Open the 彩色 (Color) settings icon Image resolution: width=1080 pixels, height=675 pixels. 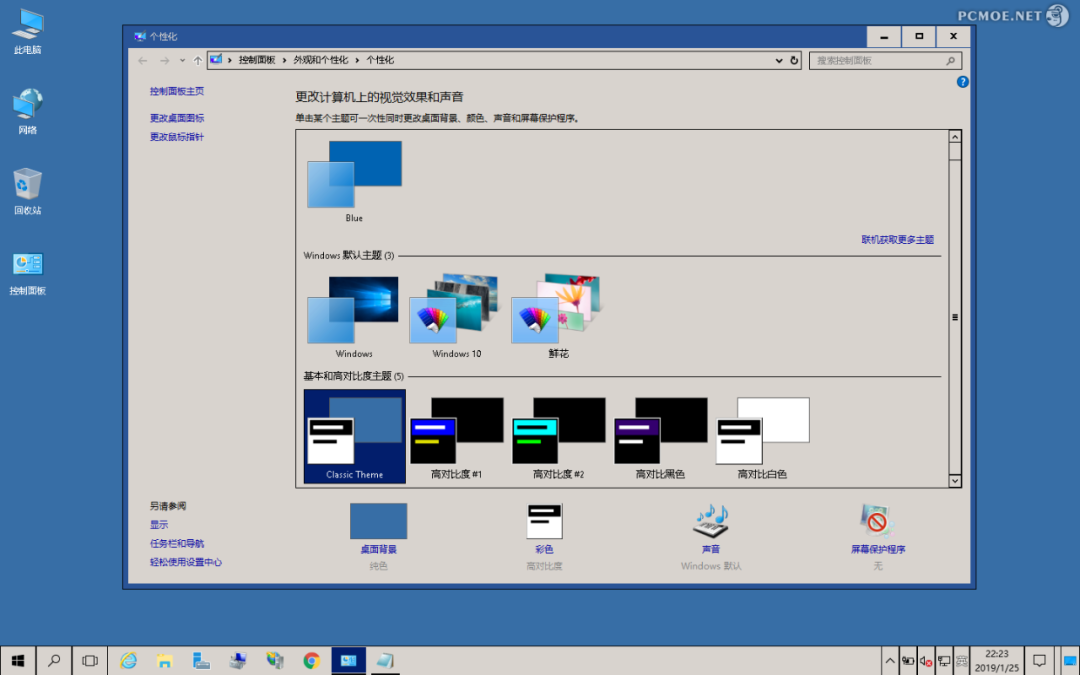click(x=544, y=520)
